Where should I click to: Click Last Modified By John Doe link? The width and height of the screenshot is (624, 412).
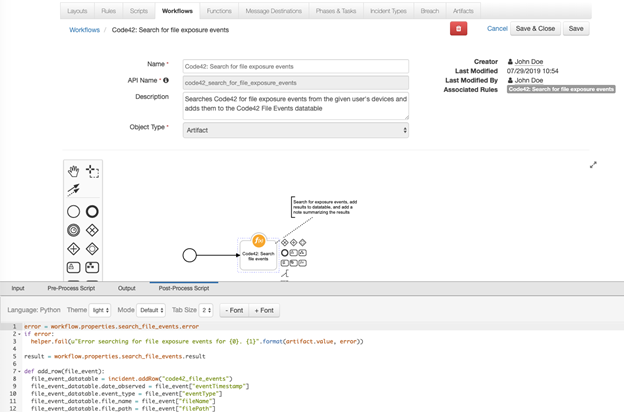pos(529,80)
